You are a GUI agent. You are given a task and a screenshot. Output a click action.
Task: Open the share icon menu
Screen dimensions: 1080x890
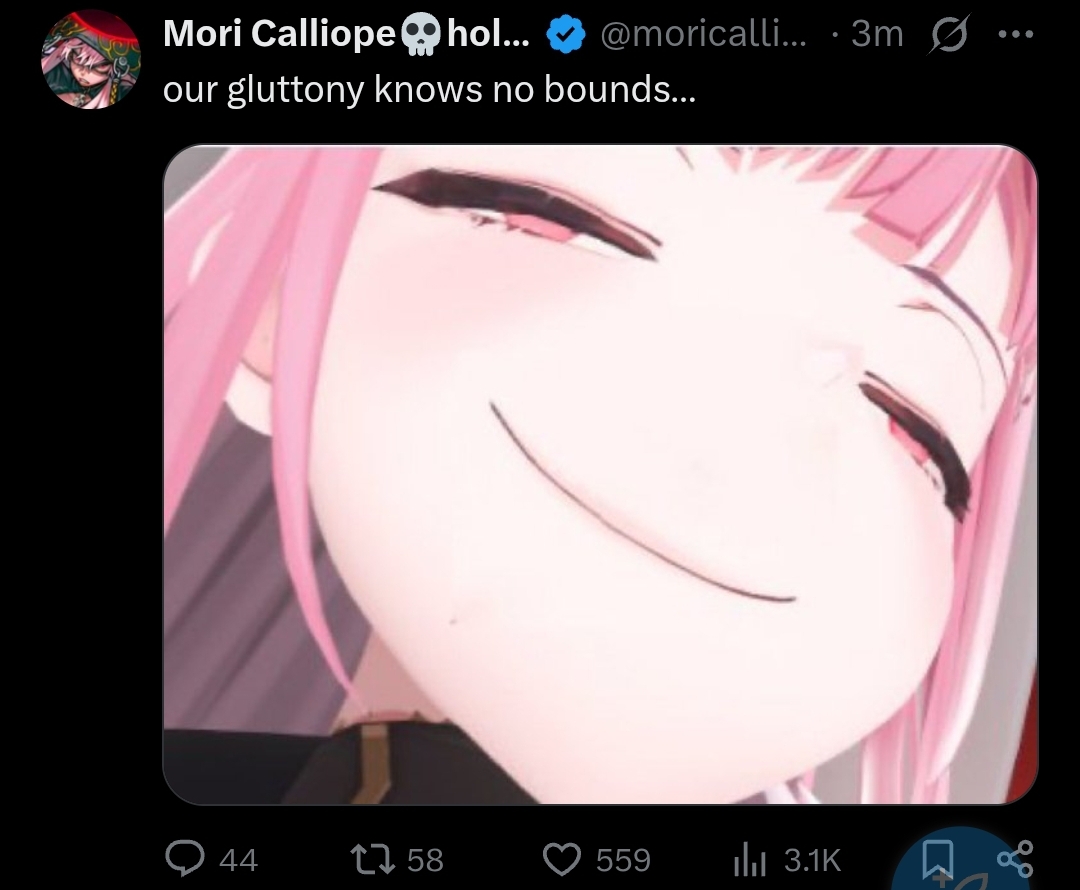click(1012, 860)
